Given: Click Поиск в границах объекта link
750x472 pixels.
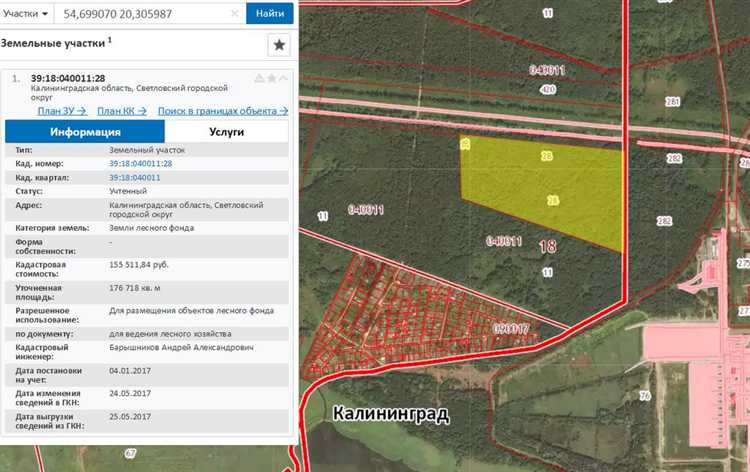Looking at the screenshot, I should [223, 111].
